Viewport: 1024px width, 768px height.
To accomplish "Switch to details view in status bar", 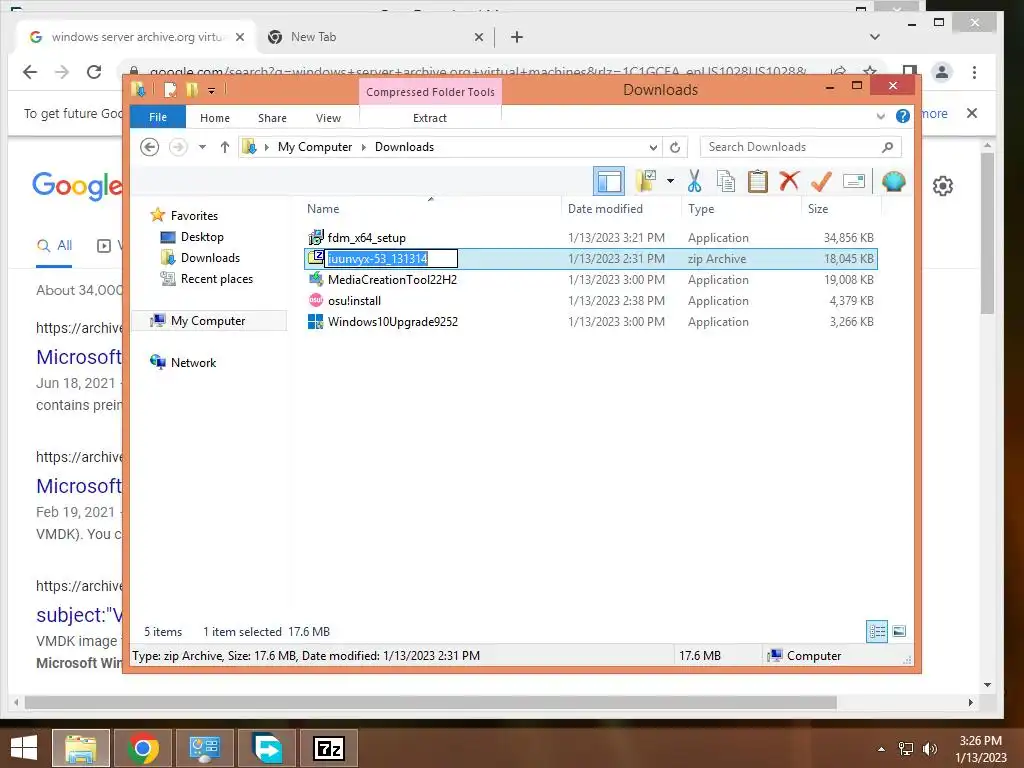I will pyautogui.click(x=876, y=631).
